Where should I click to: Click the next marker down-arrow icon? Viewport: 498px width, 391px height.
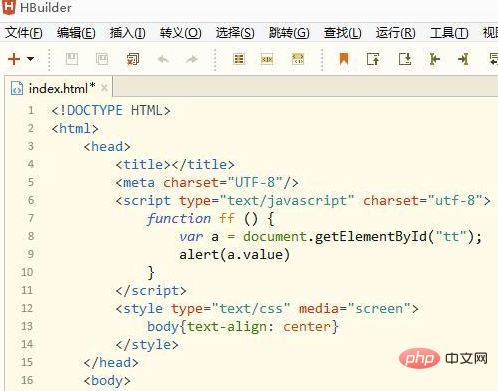[405, 59]
